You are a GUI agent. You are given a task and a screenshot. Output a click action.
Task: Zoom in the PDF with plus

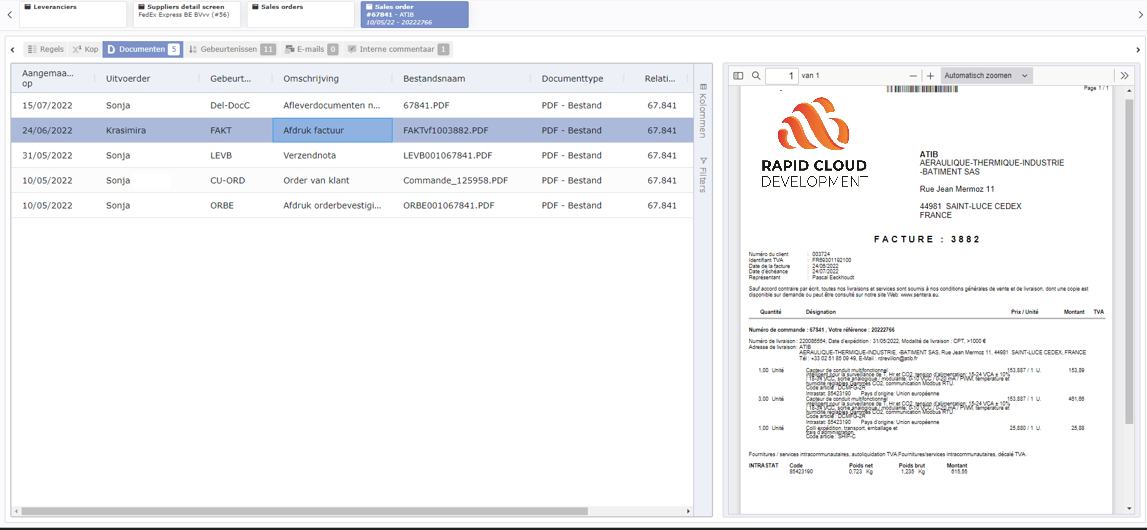coord(930,76)
